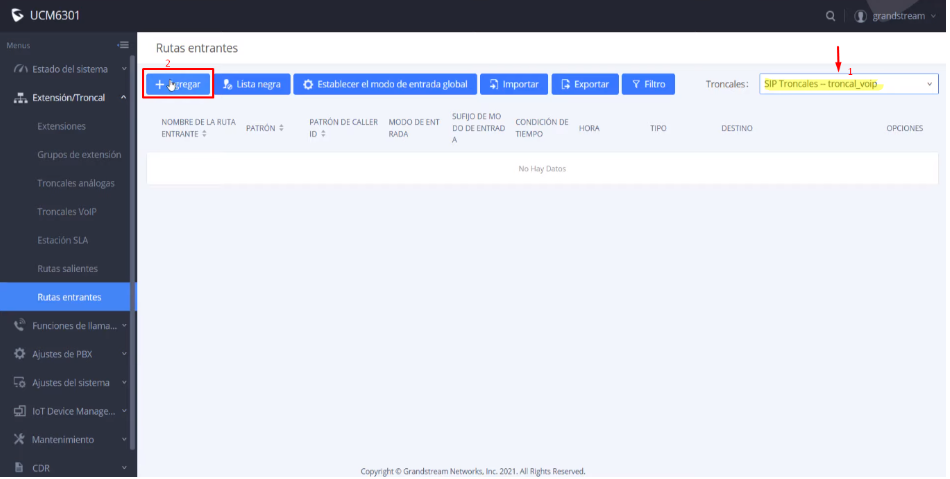Click the Funciones de llamada phone icon
The image size is (950, 479).
click(20, 326)
